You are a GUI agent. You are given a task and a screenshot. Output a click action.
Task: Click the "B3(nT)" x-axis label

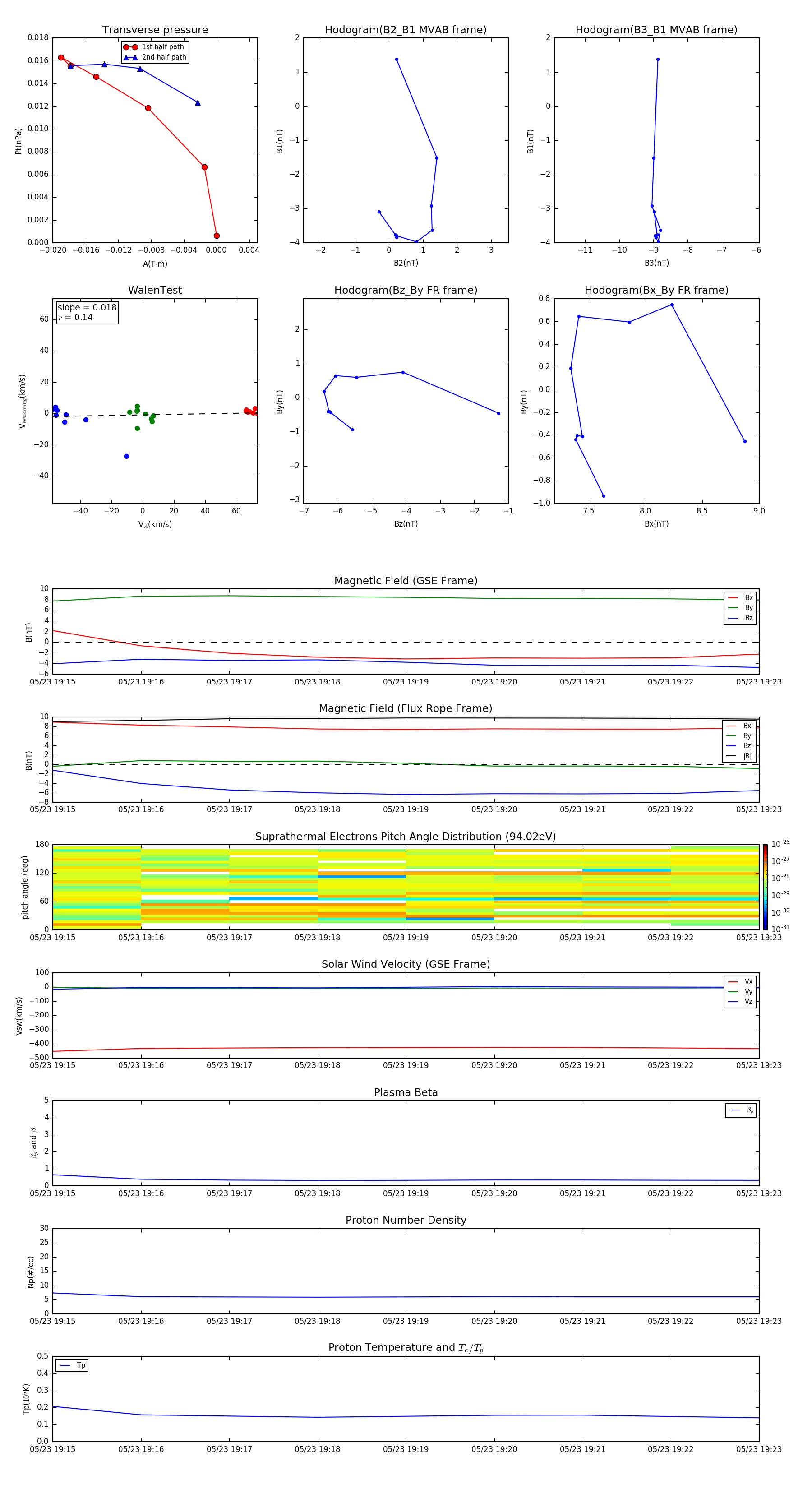point(656,263)
